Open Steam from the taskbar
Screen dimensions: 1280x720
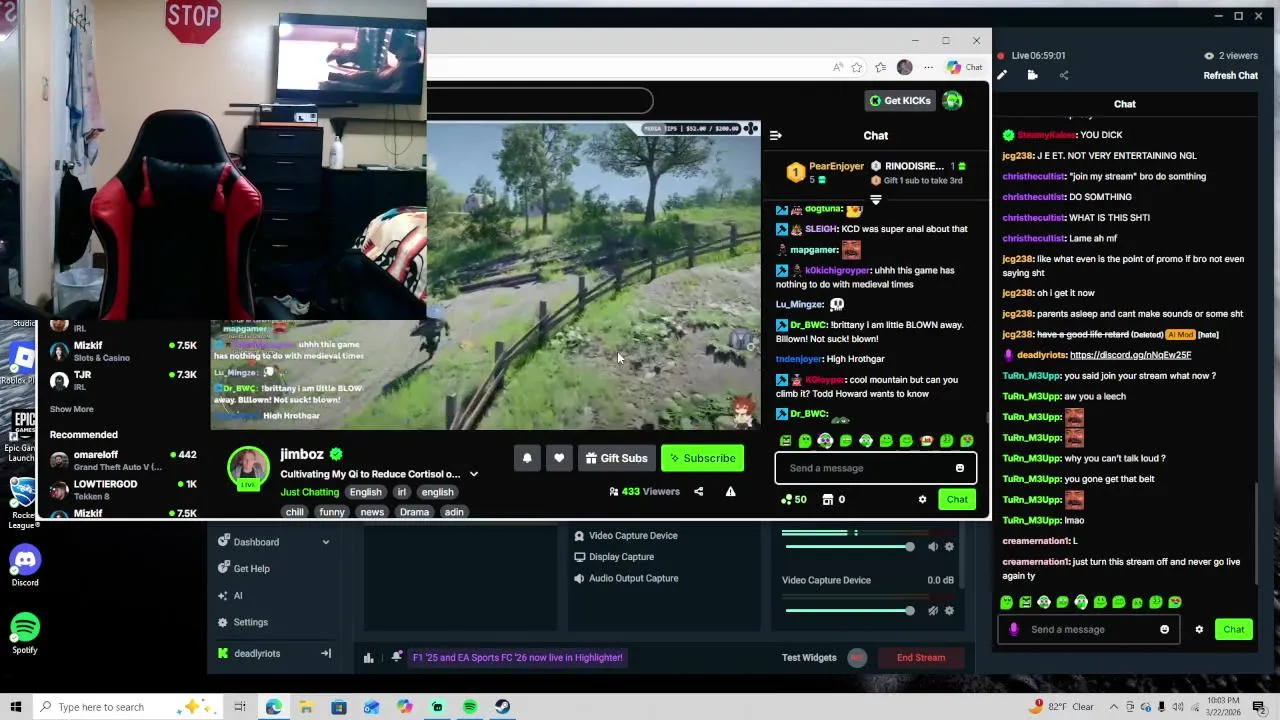tap(502, 707)
